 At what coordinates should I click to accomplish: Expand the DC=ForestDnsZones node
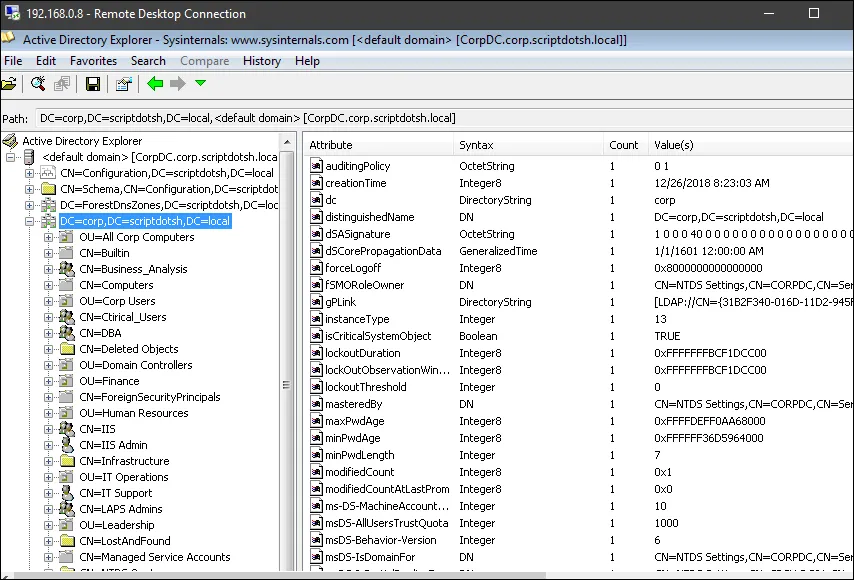tap(29, 205)
